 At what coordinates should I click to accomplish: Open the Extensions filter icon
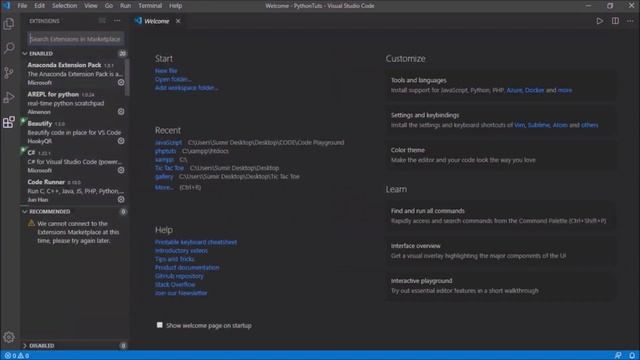pos(102,20)
